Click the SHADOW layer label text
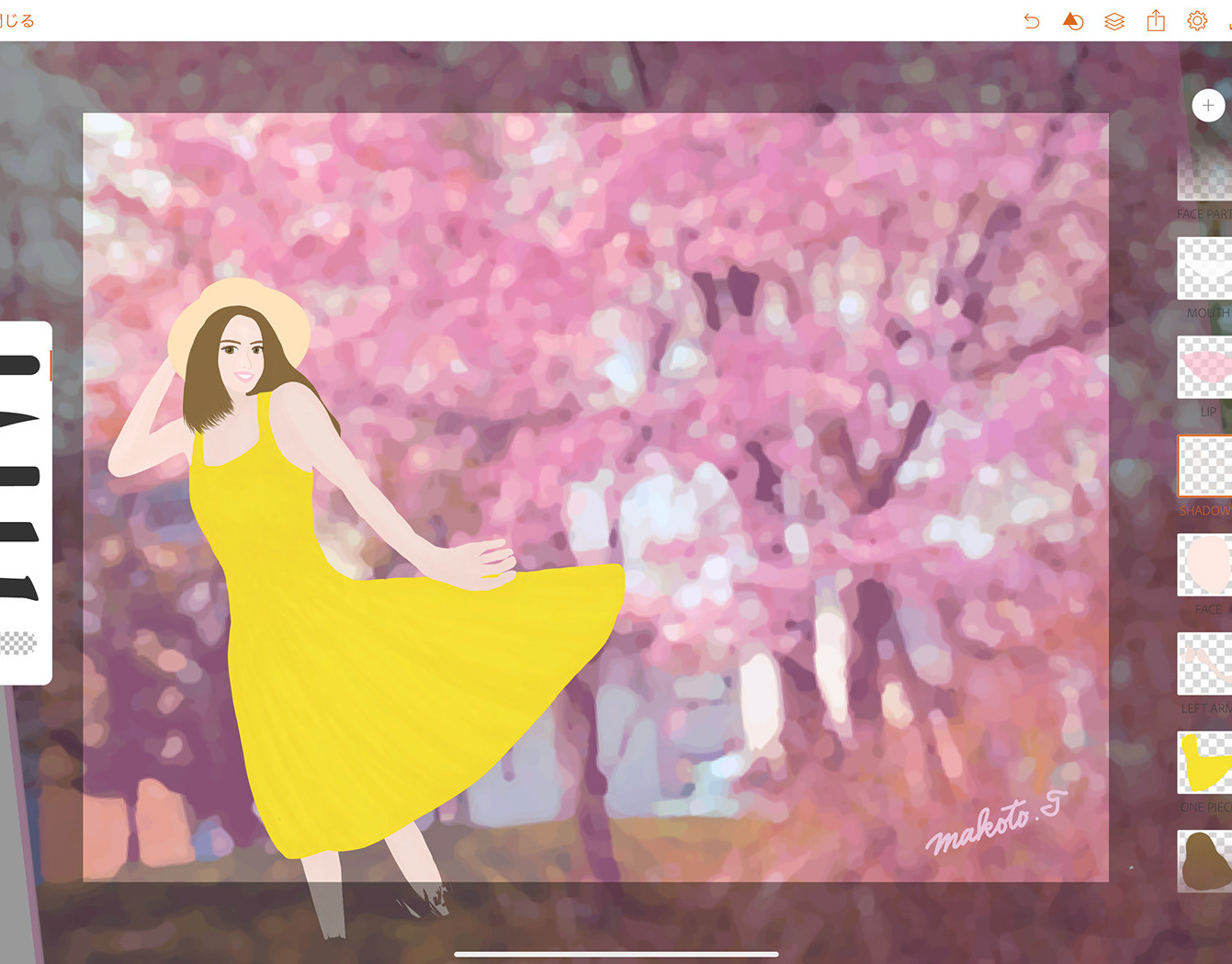 [x=1205, y=511]
